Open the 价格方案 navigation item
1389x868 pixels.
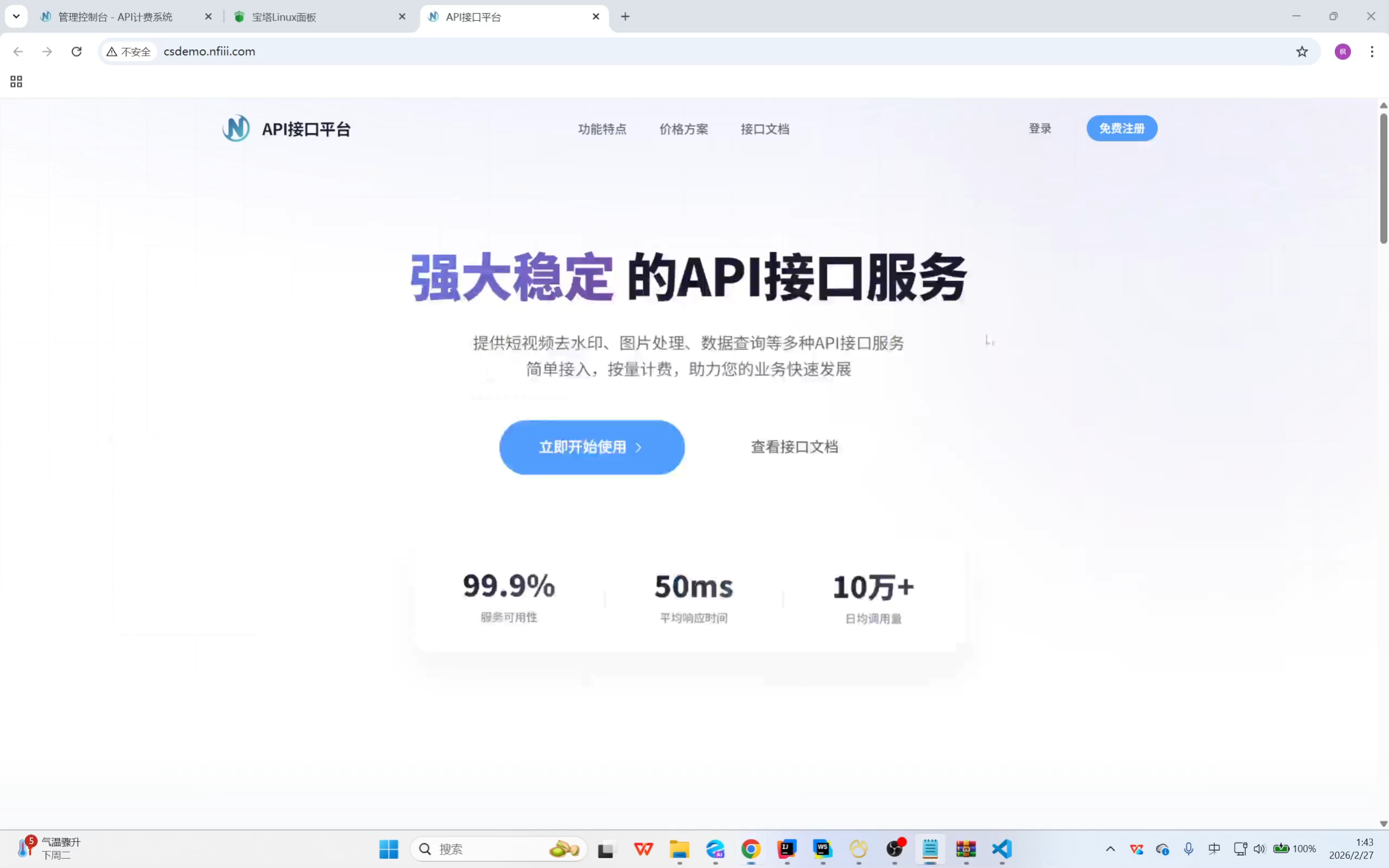(x=683, y=129)
